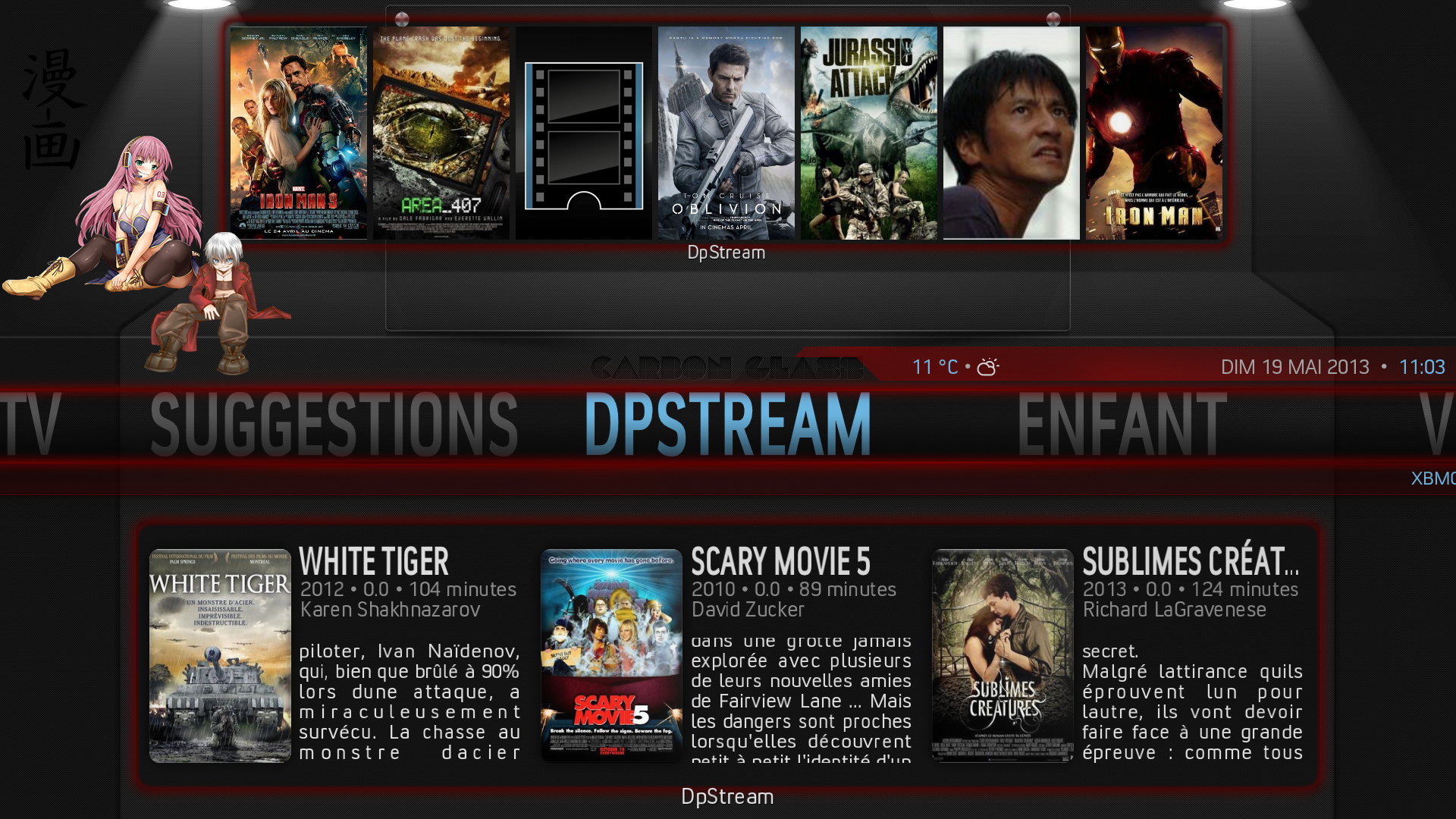Click the DpStream label under top posters

point(726,253)
